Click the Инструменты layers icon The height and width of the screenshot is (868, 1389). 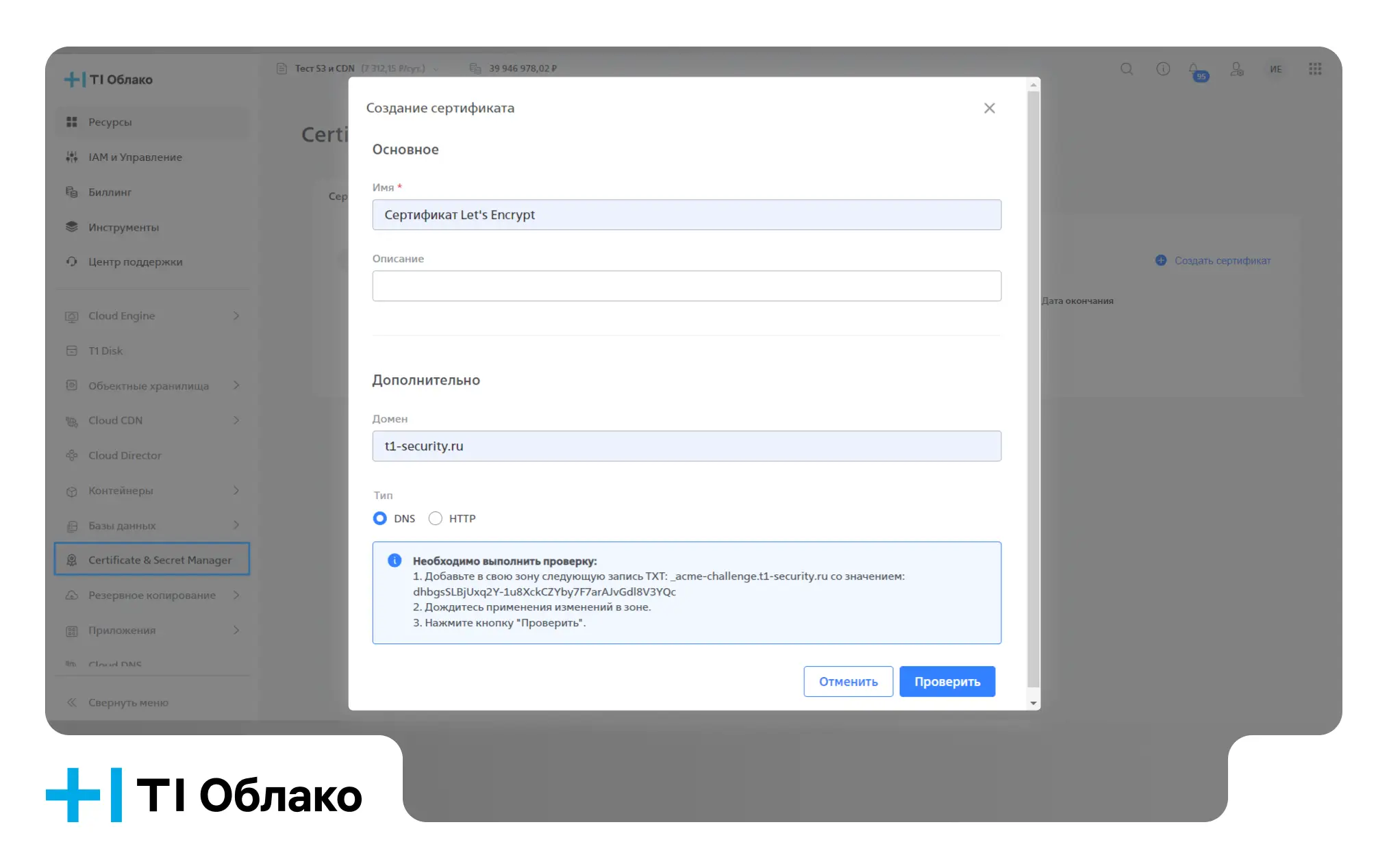pyautogui.click(x=71, y=227)
